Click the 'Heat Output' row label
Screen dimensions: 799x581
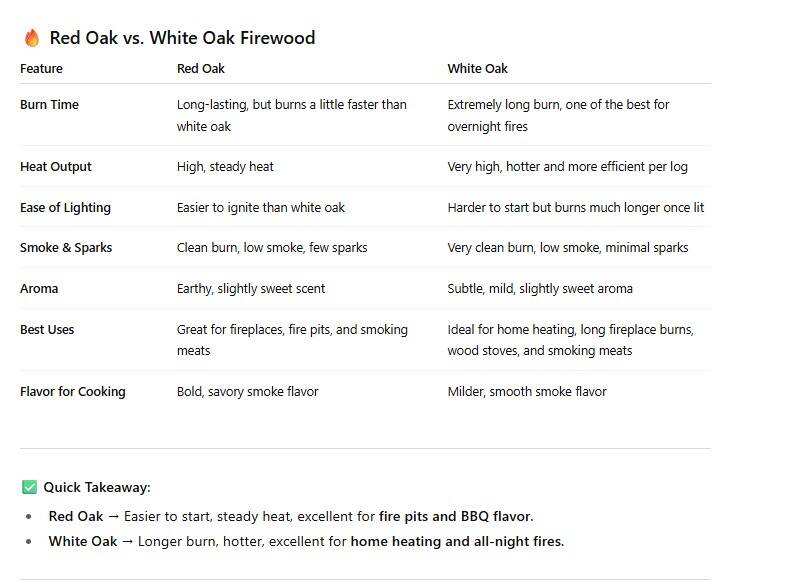coord(56,167)
